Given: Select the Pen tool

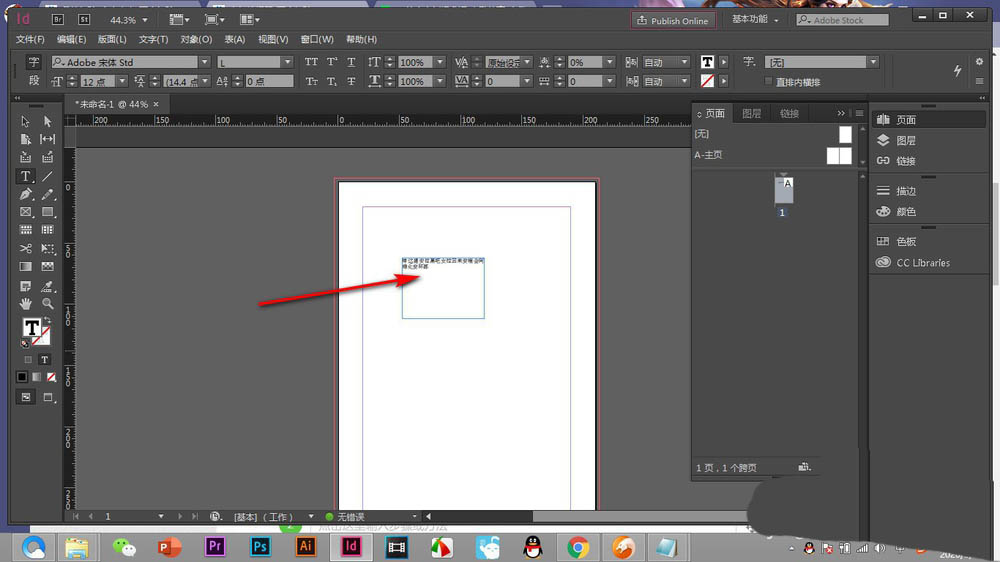Looking at the screenshot, I should [26, 194].
